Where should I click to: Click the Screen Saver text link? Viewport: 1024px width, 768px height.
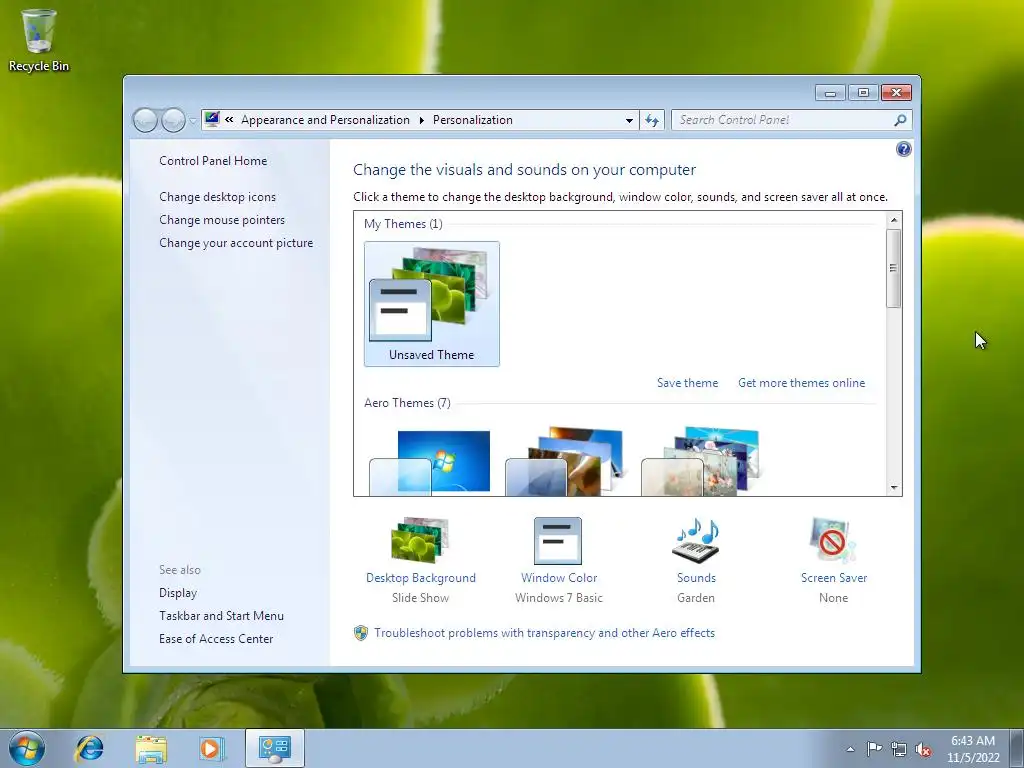coord(834,578)
